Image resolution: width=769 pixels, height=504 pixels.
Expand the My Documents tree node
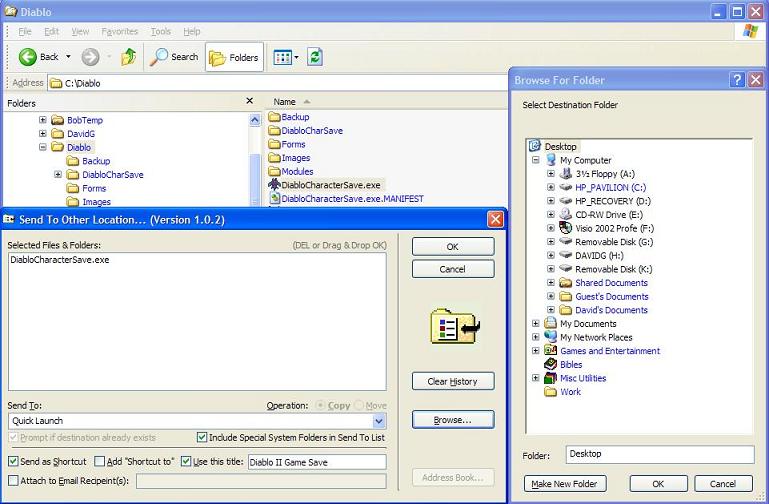[x=536, y=324]
